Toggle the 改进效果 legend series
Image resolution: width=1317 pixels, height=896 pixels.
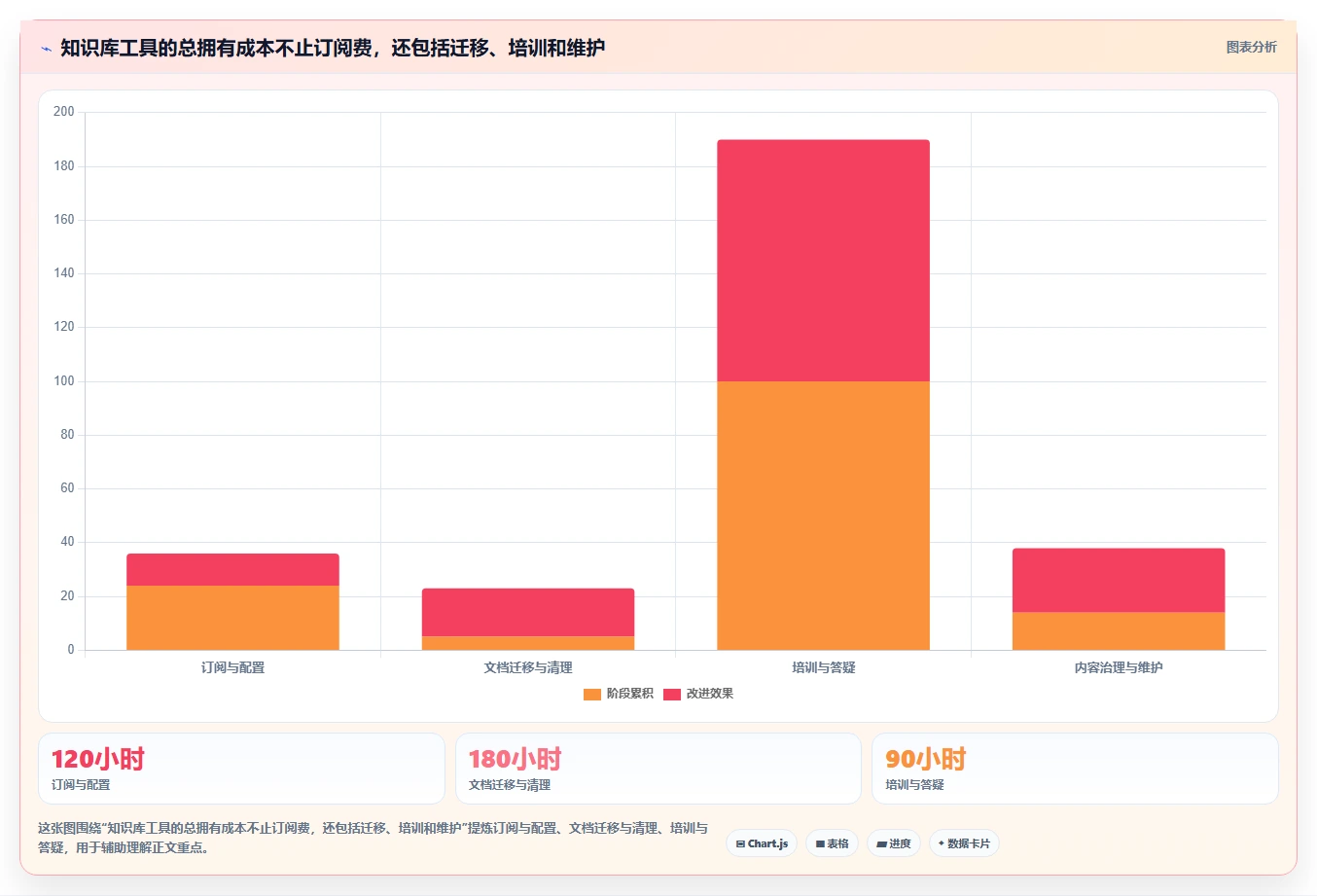pyautogui.click(x=698, y=694)
